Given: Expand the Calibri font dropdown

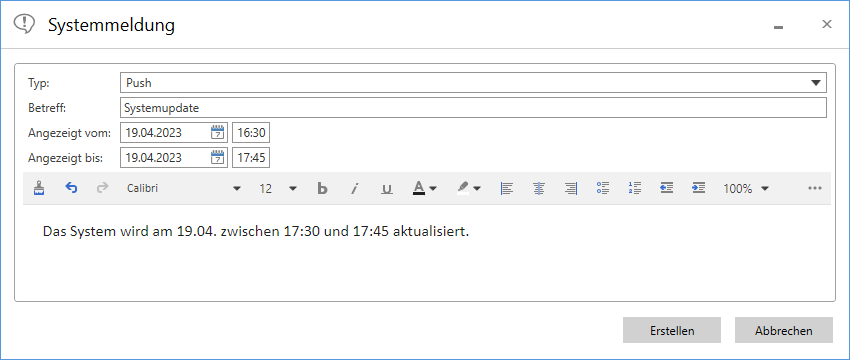Looking at the screenshot, I should tap(236, 189).
